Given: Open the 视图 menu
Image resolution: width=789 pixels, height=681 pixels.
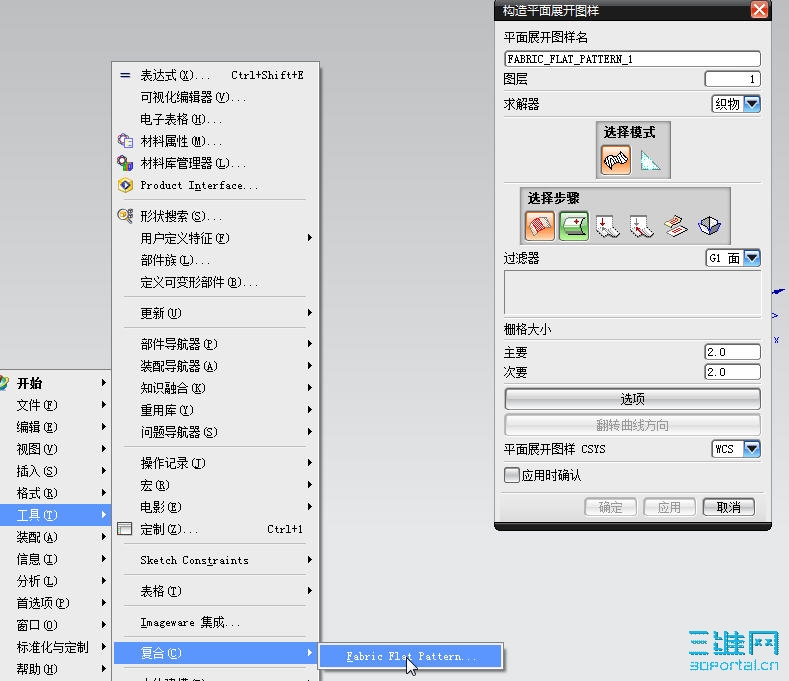Looking at the screenshot, I should (x=55, y=449).
